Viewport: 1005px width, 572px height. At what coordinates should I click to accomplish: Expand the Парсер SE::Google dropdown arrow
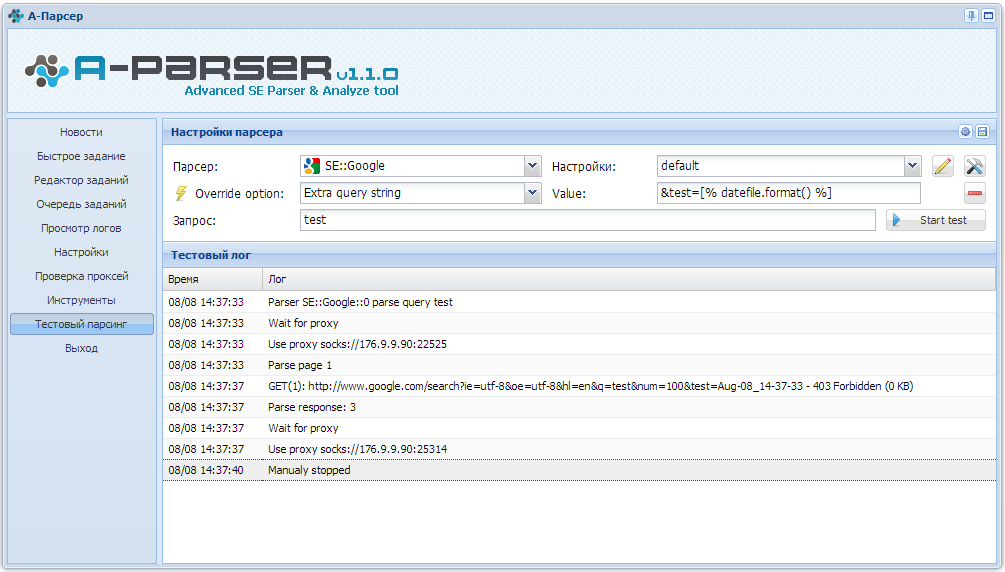point(532,166)
